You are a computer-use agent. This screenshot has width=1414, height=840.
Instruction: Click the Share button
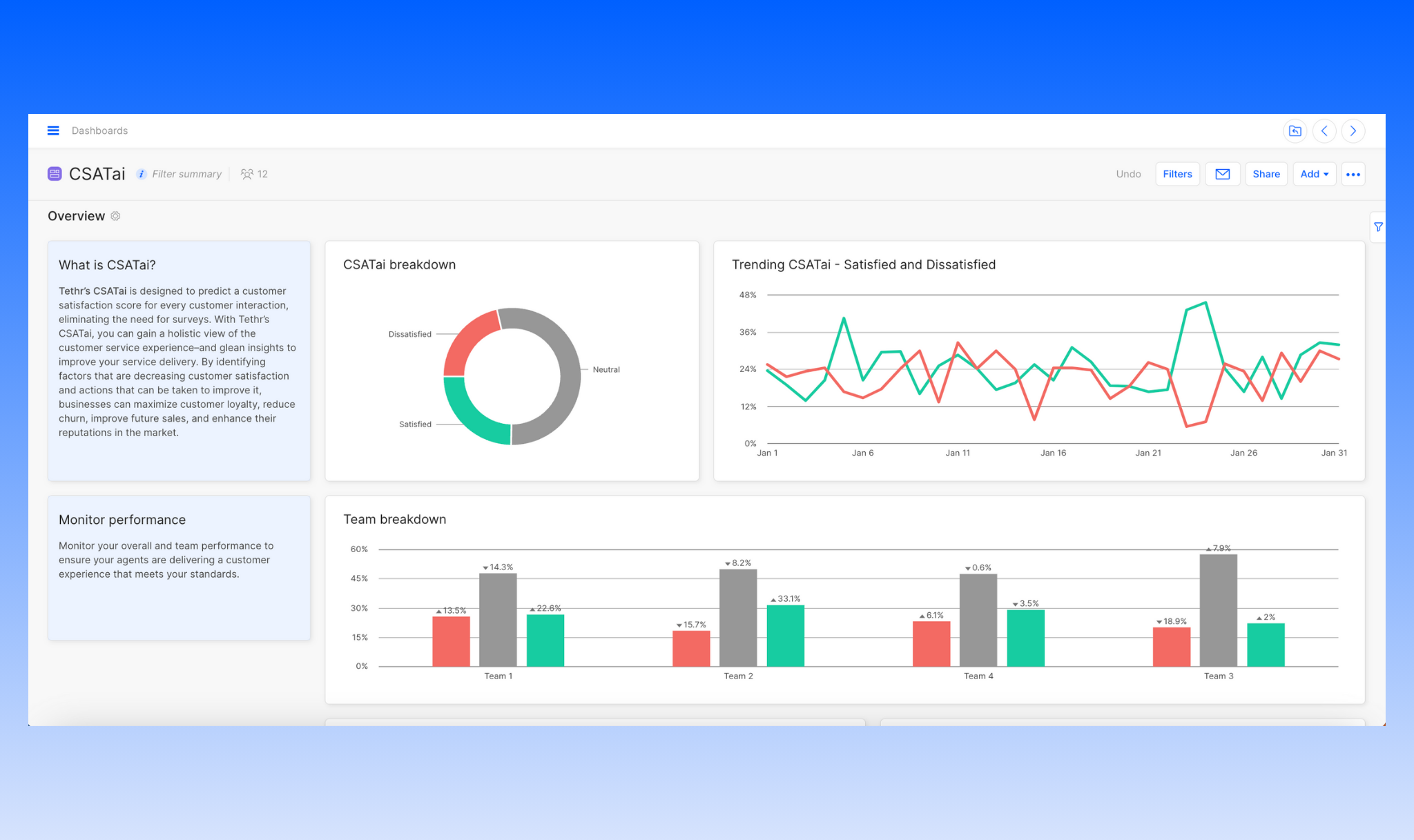[1266, 174]
